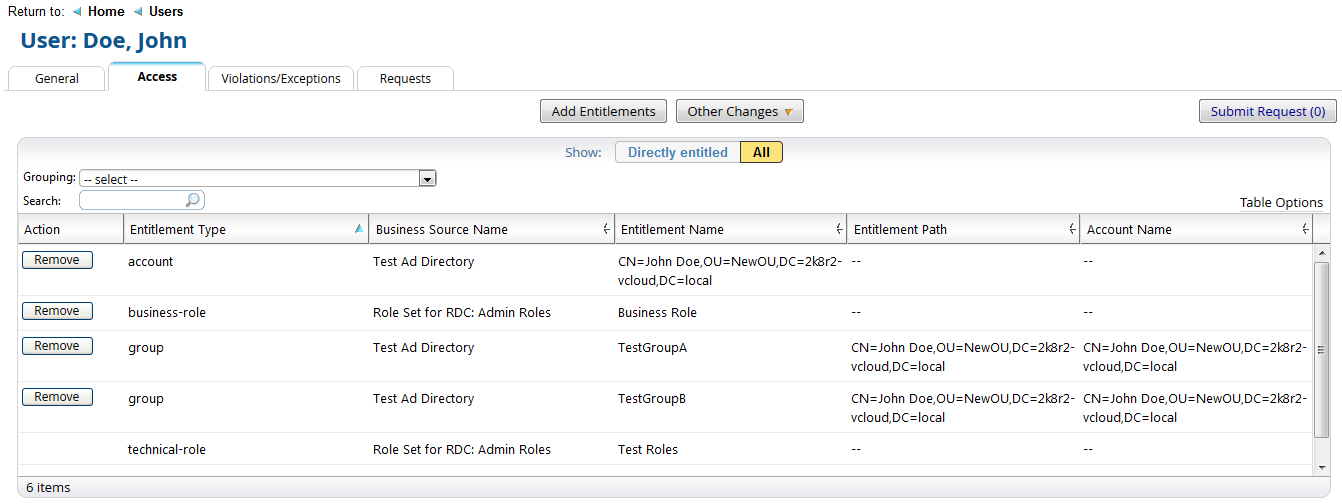Open the Violations/Exceptions tab
The width and height of the screenshot is (1342, 504).
[281, 78]
